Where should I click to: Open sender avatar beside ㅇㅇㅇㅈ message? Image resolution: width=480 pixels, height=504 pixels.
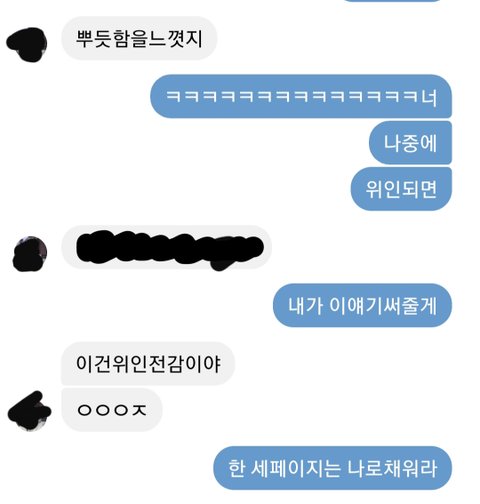coord(29,411)
